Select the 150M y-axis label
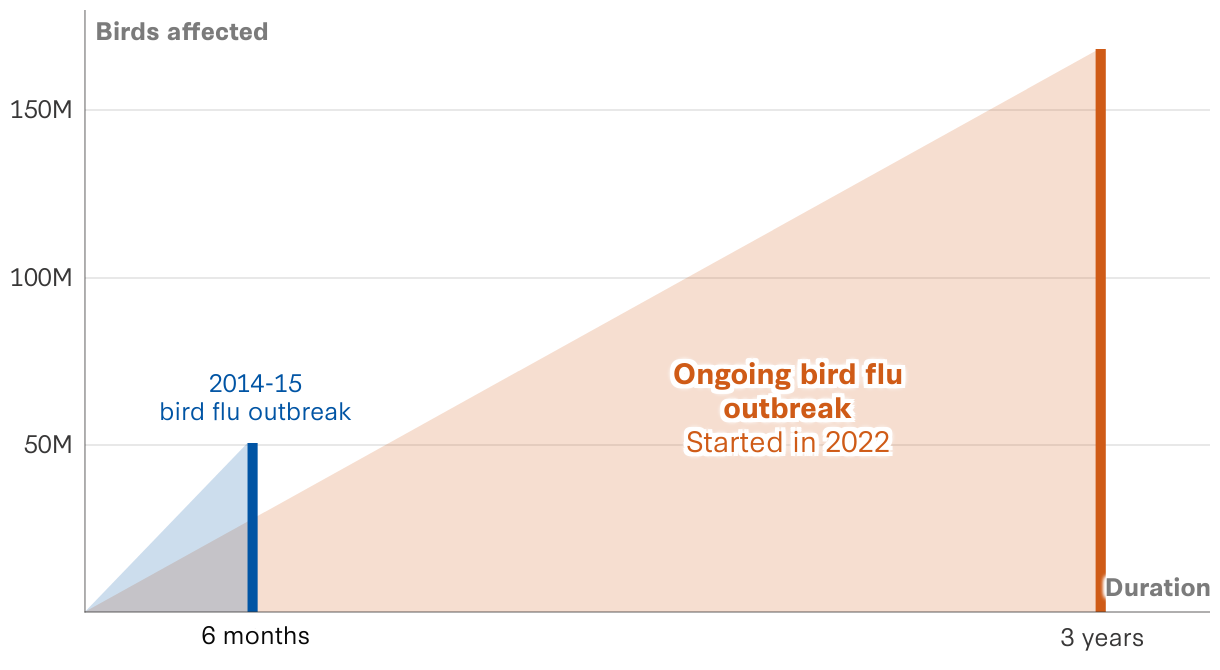The width and height of the screenshot is (1220, 670). point(41,110)
